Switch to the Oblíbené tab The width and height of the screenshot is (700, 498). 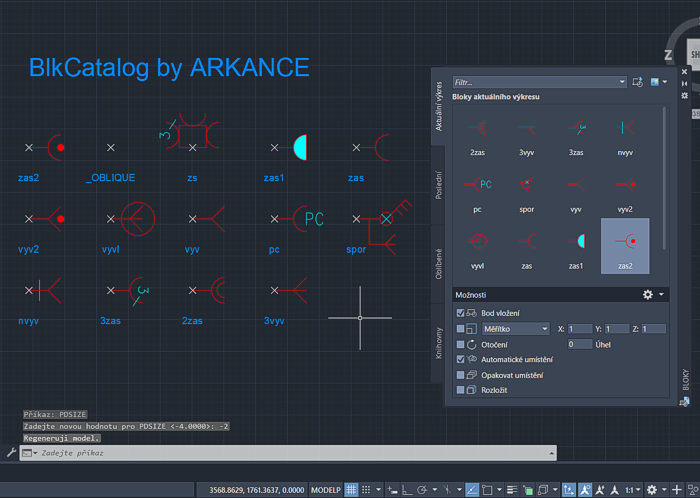coord(438,263)
